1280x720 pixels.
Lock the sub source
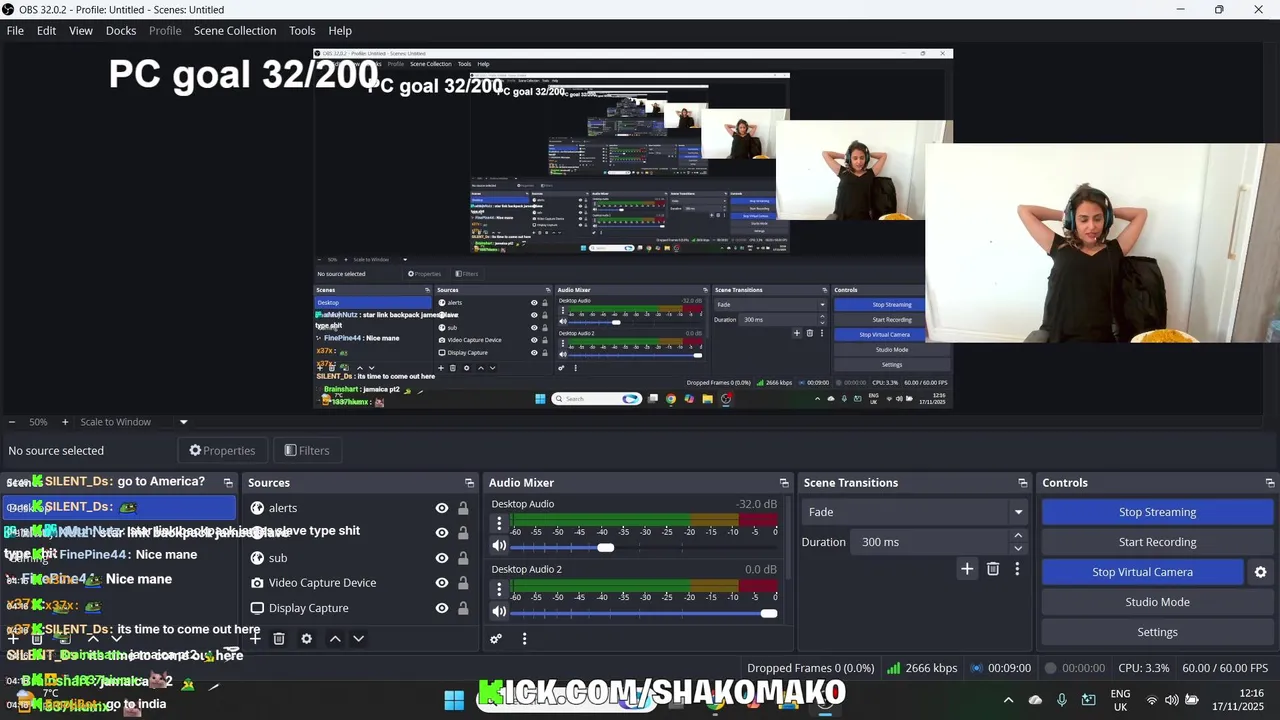pos(463,558)
